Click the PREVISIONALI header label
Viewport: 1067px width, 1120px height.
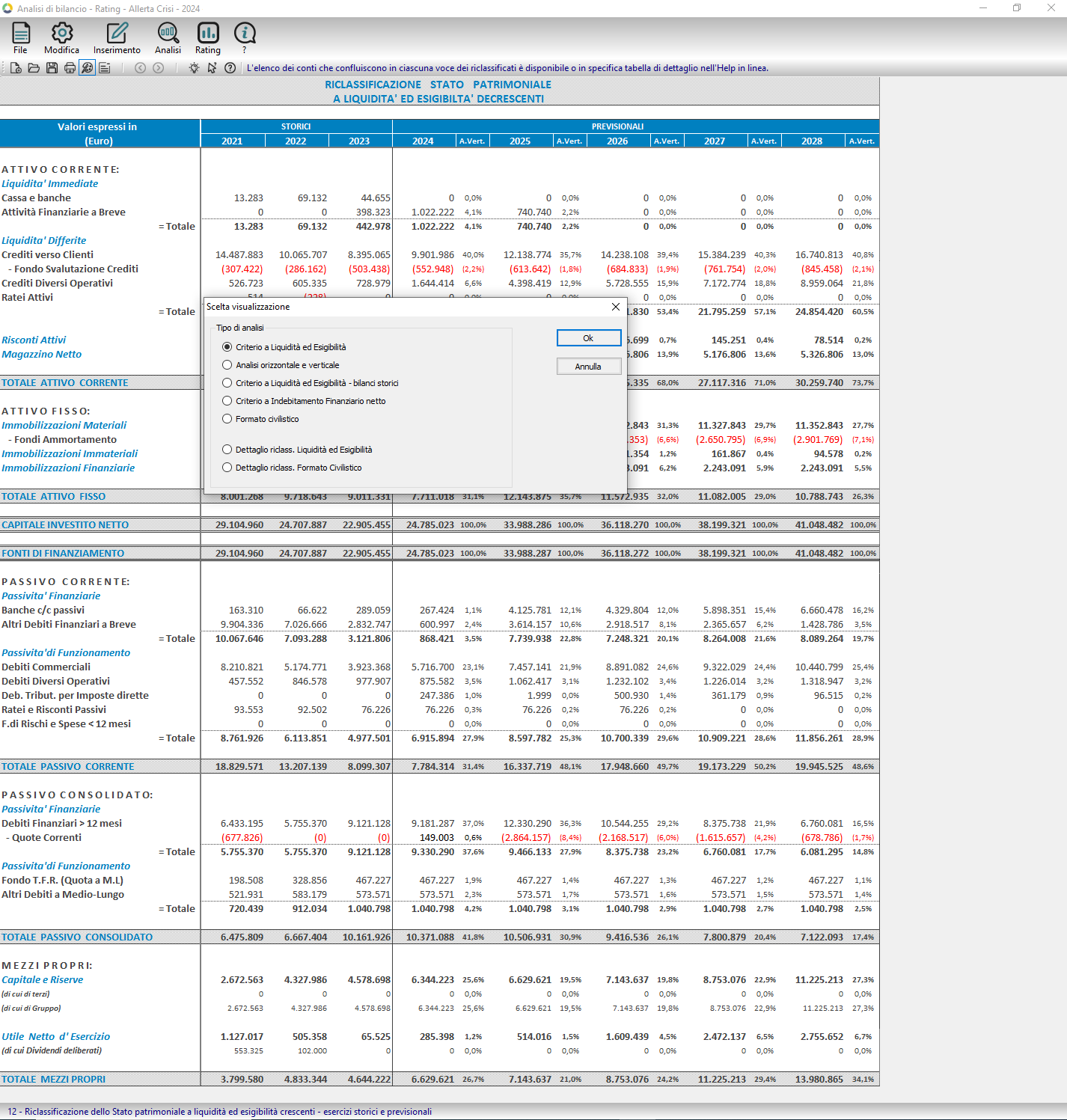click(617, 126)
